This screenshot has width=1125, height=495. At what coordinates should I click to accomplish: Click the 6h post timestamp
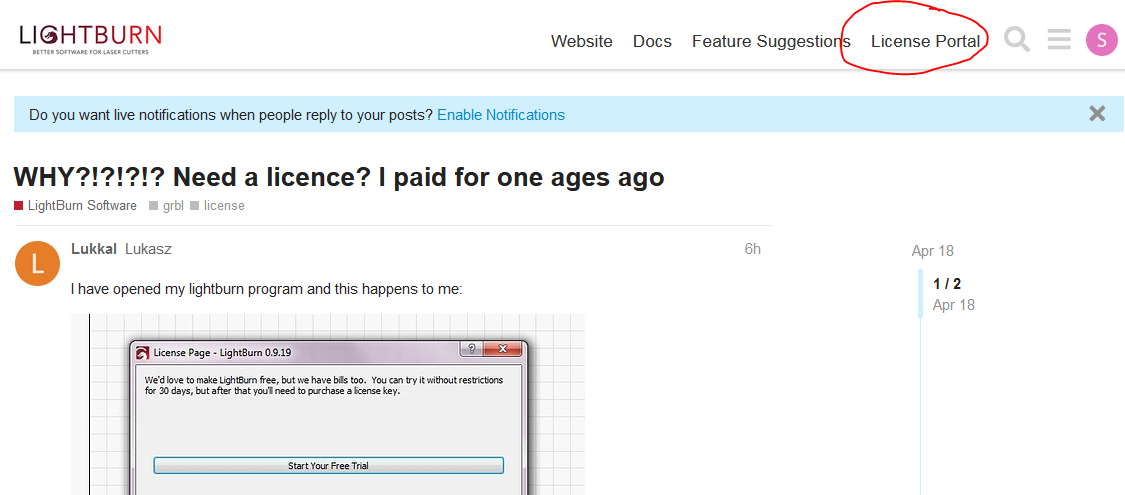[752, 249]
